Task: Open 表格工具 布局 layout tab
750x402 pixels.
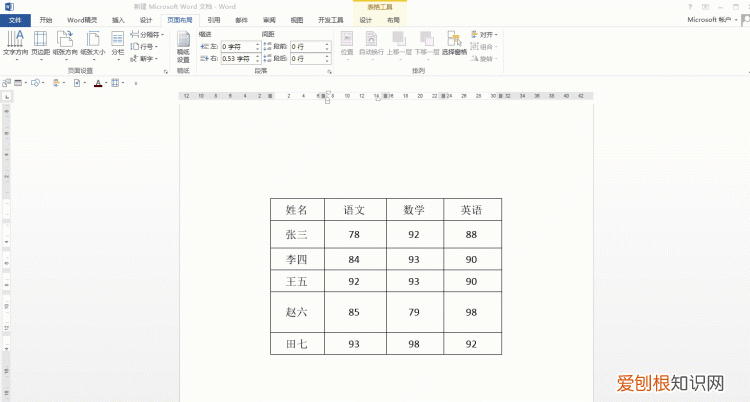Action: pos(393,20)
